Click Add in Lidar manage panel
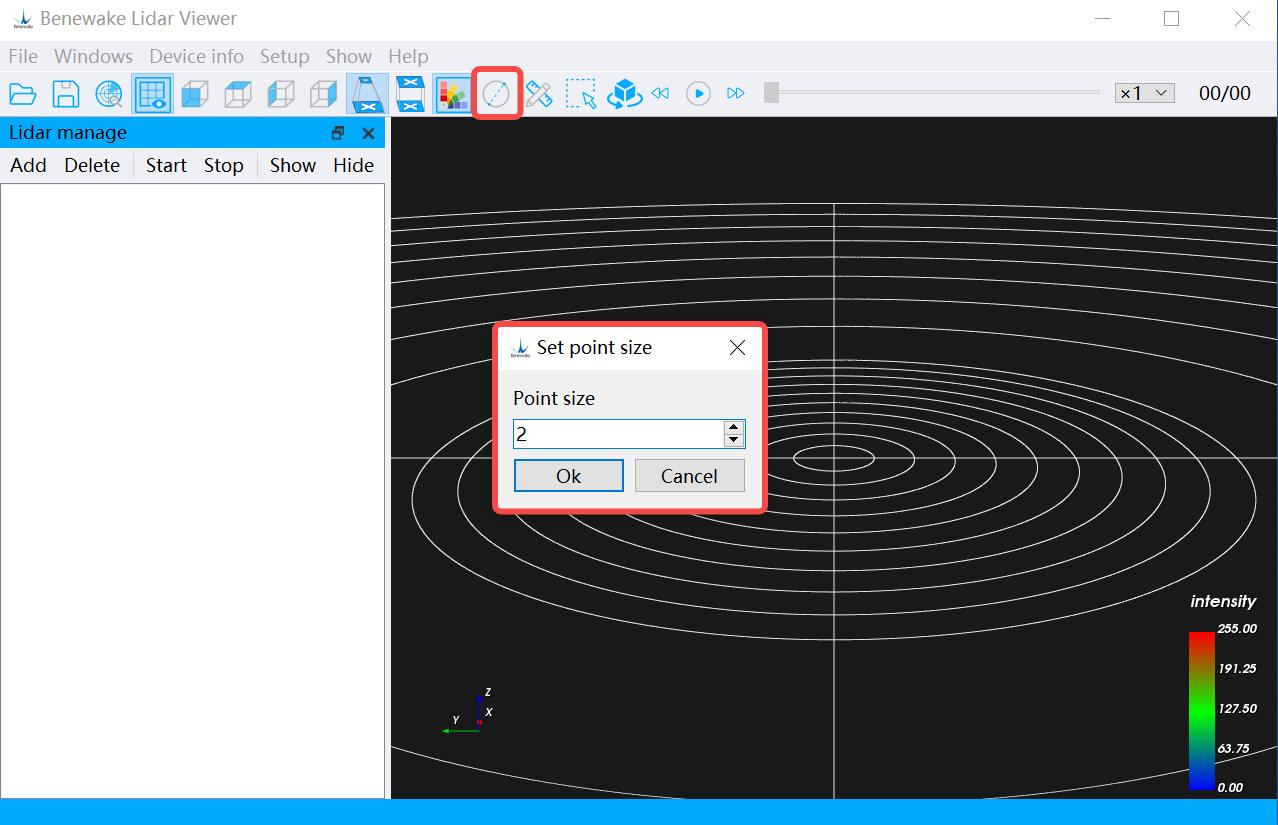 [x=28, y=165]
